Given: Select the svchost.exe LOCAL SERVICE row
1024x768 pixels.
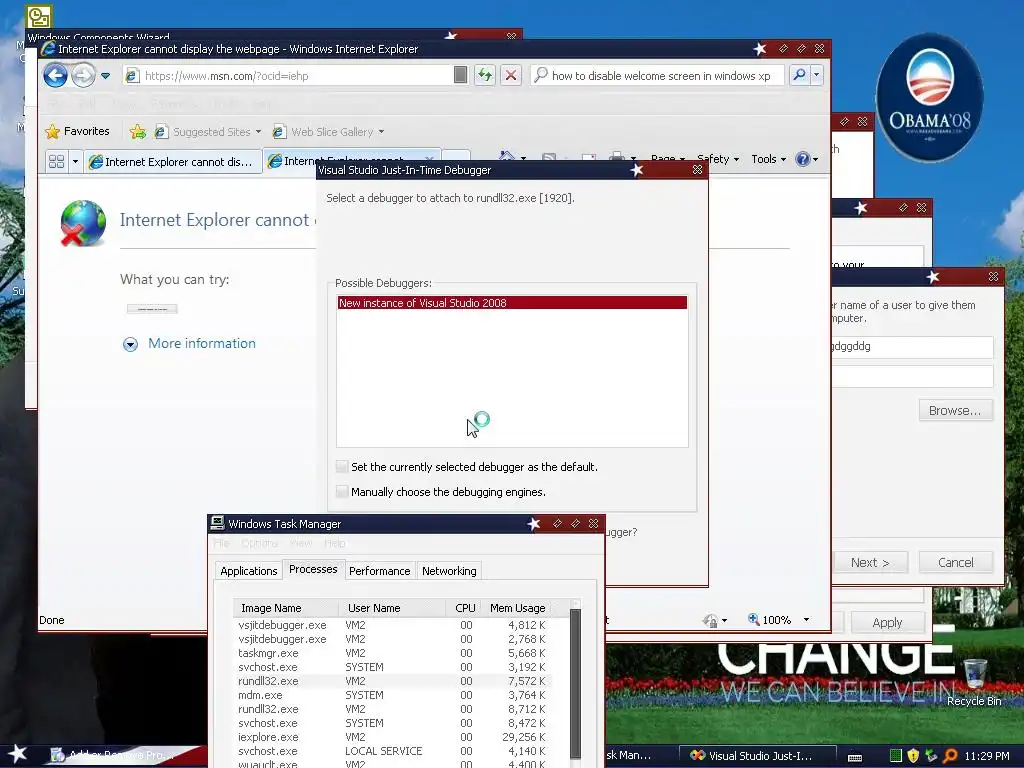Looking at the screenshot, I should (392, 751).
